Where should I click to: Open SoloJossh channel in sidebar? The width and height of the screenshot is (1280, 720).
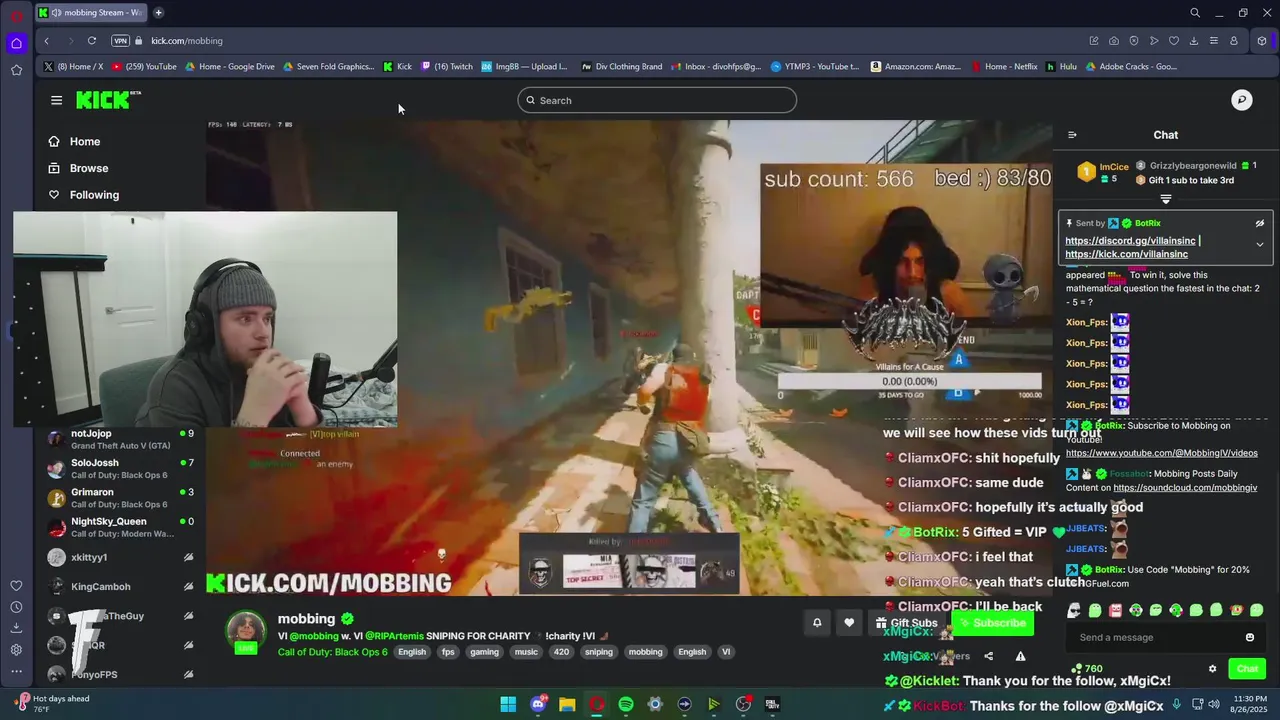click(x=120, y=468)
